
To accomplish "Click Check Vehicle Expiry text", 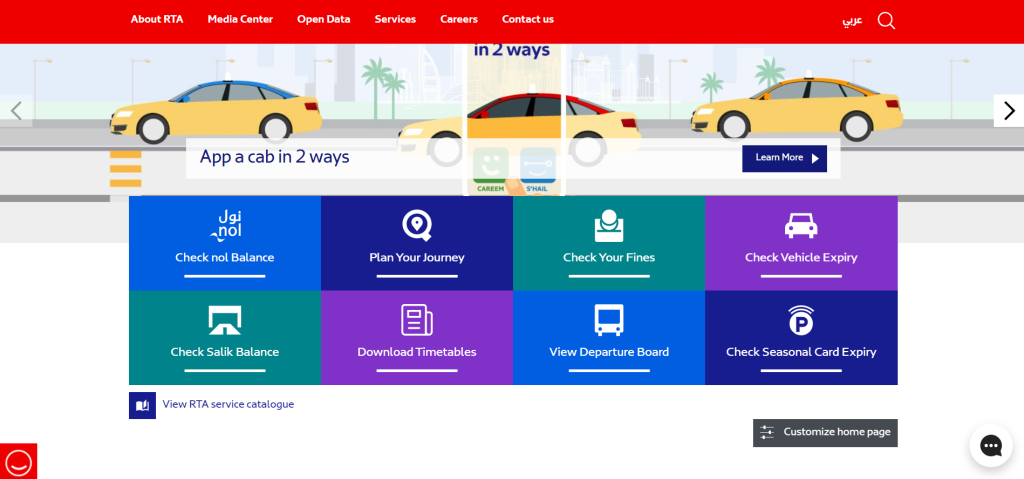I will 801,257.
